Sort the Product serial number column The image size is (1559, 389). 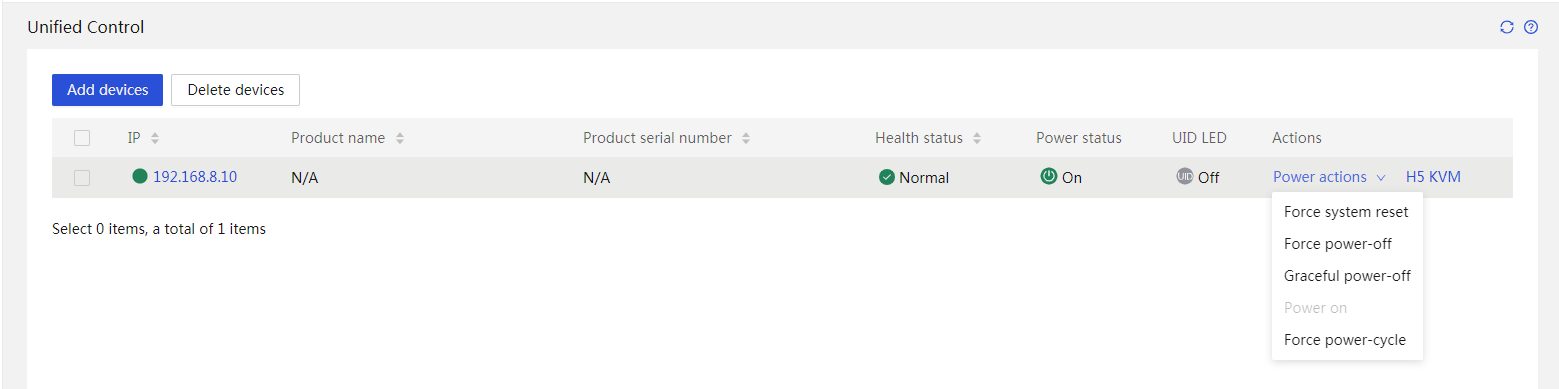(746, 138)
